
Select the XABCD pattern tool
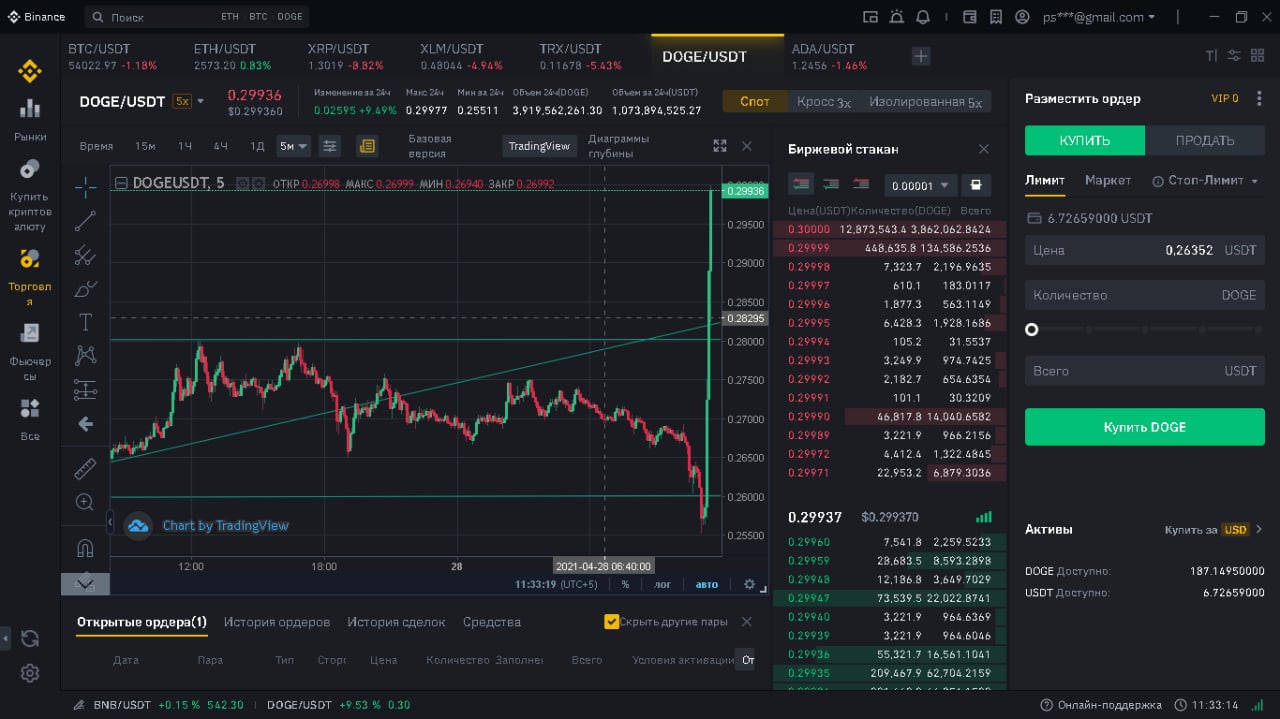[x=85, y=355]
